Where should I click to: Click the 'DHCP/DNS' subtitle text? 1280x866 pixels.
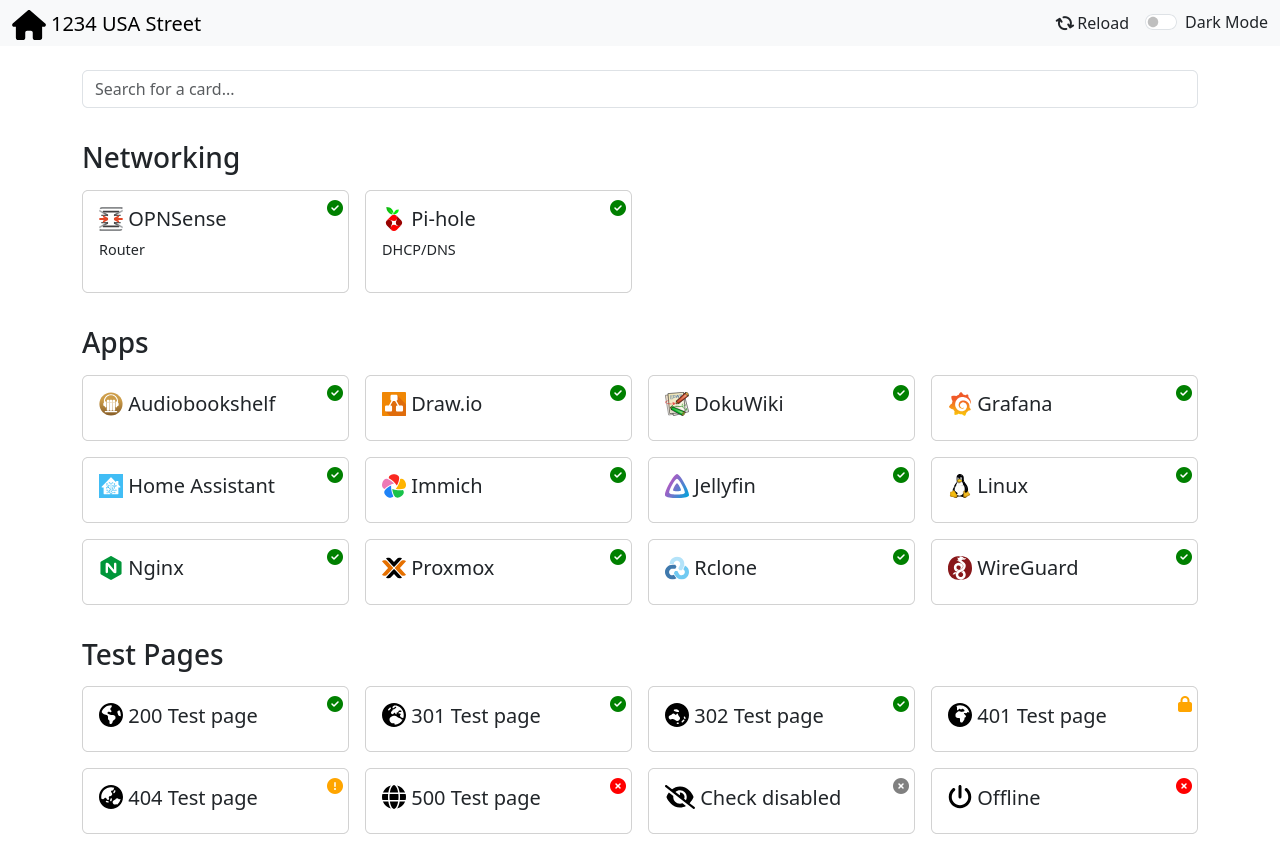(419, 250)
